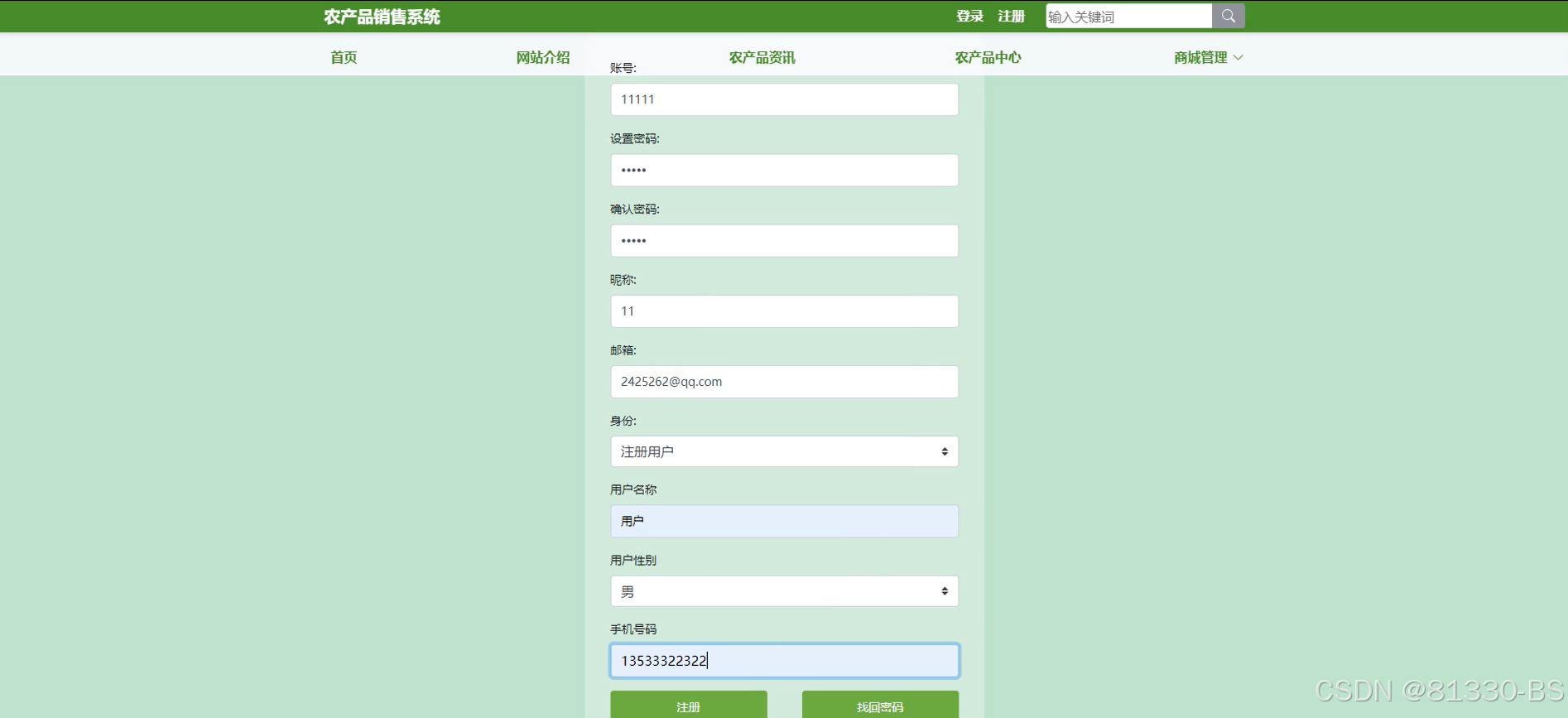
Task: Click the green 注册 submit button
Action: [689, 705]
